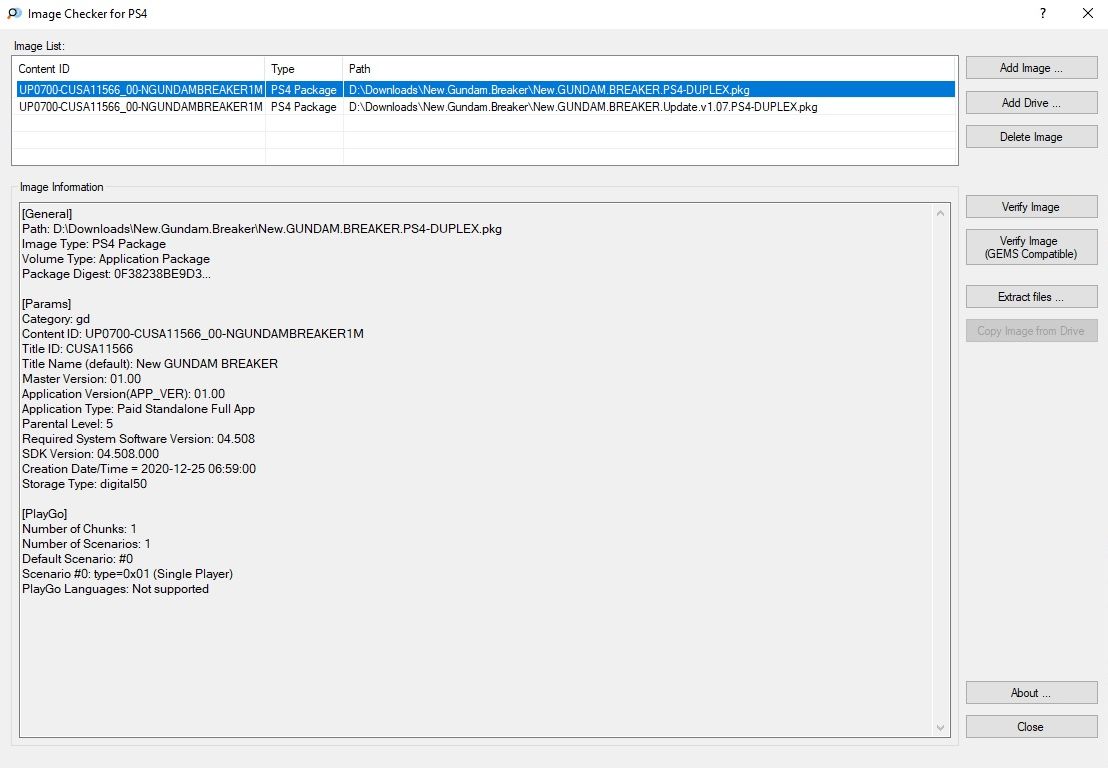Click the Title ID: CUSA11566 line
The image size is (1108, 768).
point(77,348)
